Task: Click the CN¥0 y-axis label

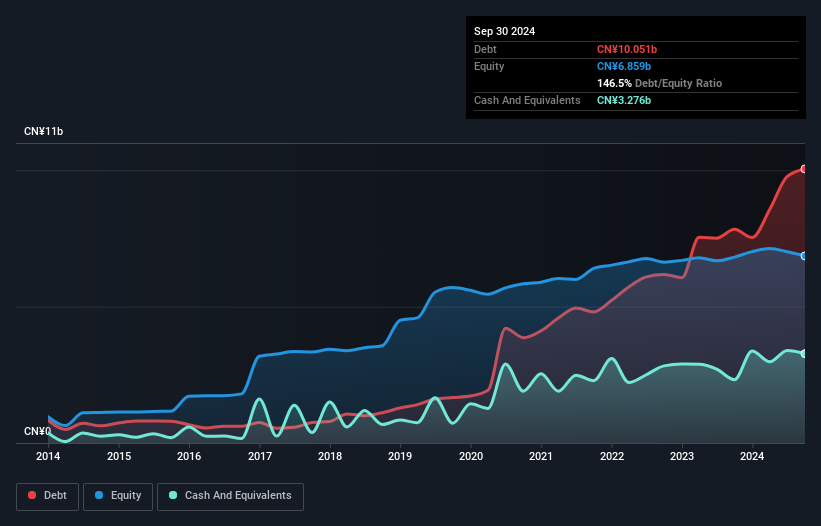Action: 37,431
